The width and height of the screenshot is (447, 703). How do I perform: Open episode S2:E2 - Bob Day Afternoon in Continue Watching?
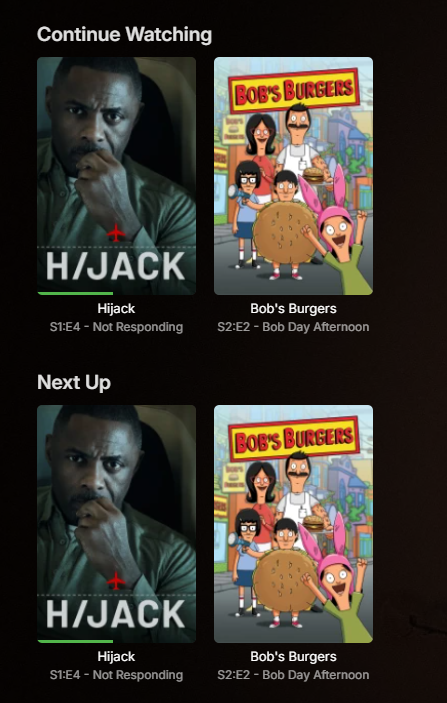293,327
